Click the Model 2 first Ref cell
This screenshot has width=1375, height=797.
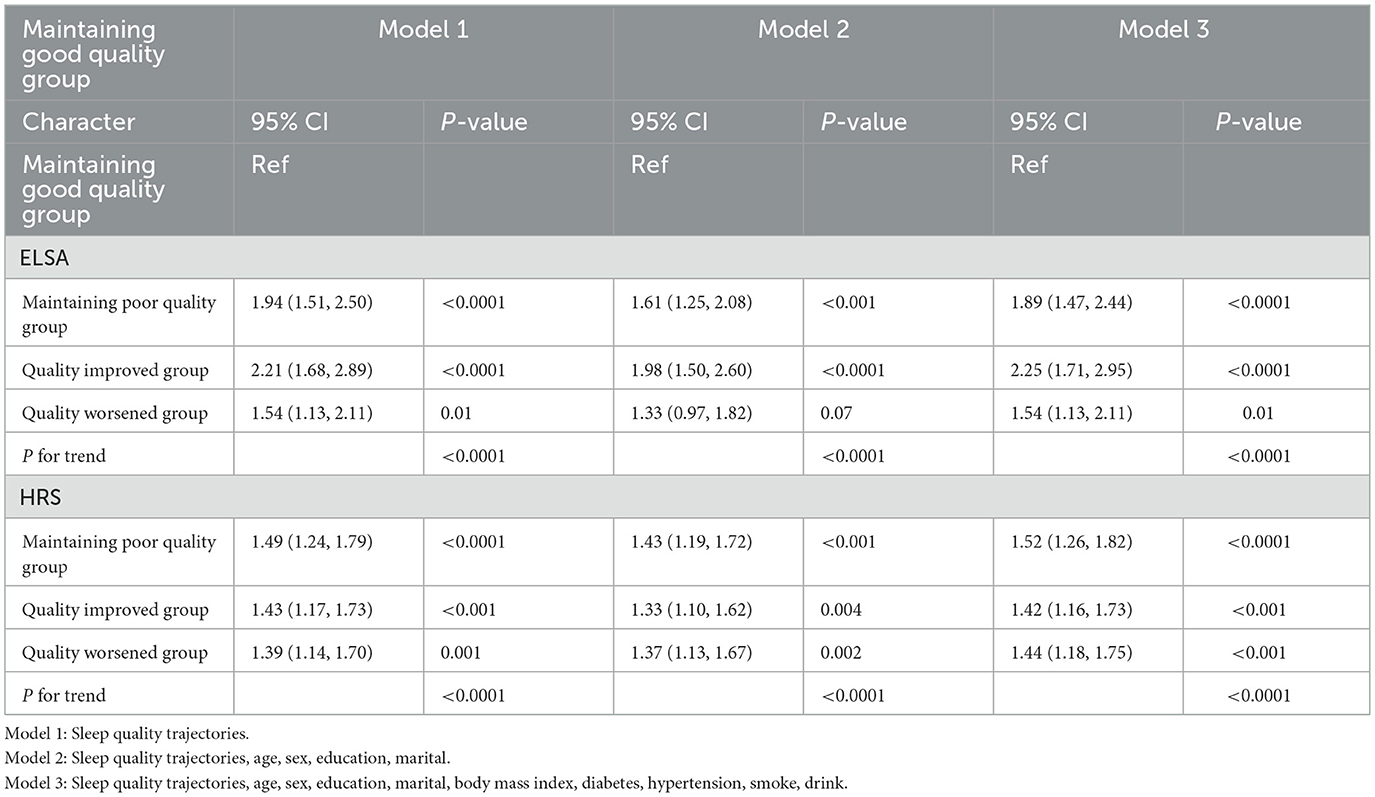pos(650,164)
